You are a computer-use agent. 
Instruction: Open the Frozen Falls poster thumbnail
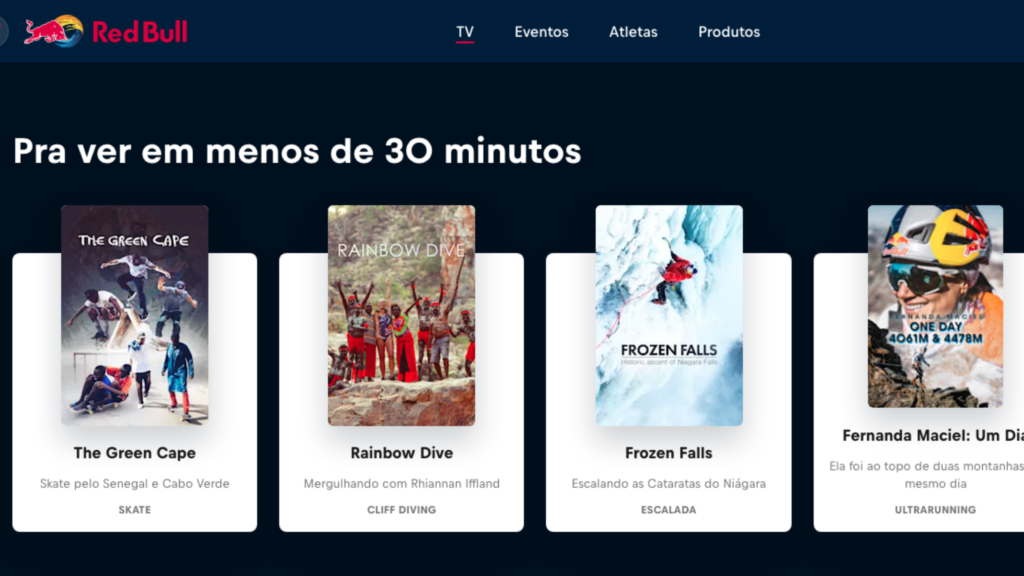point(669,315)
